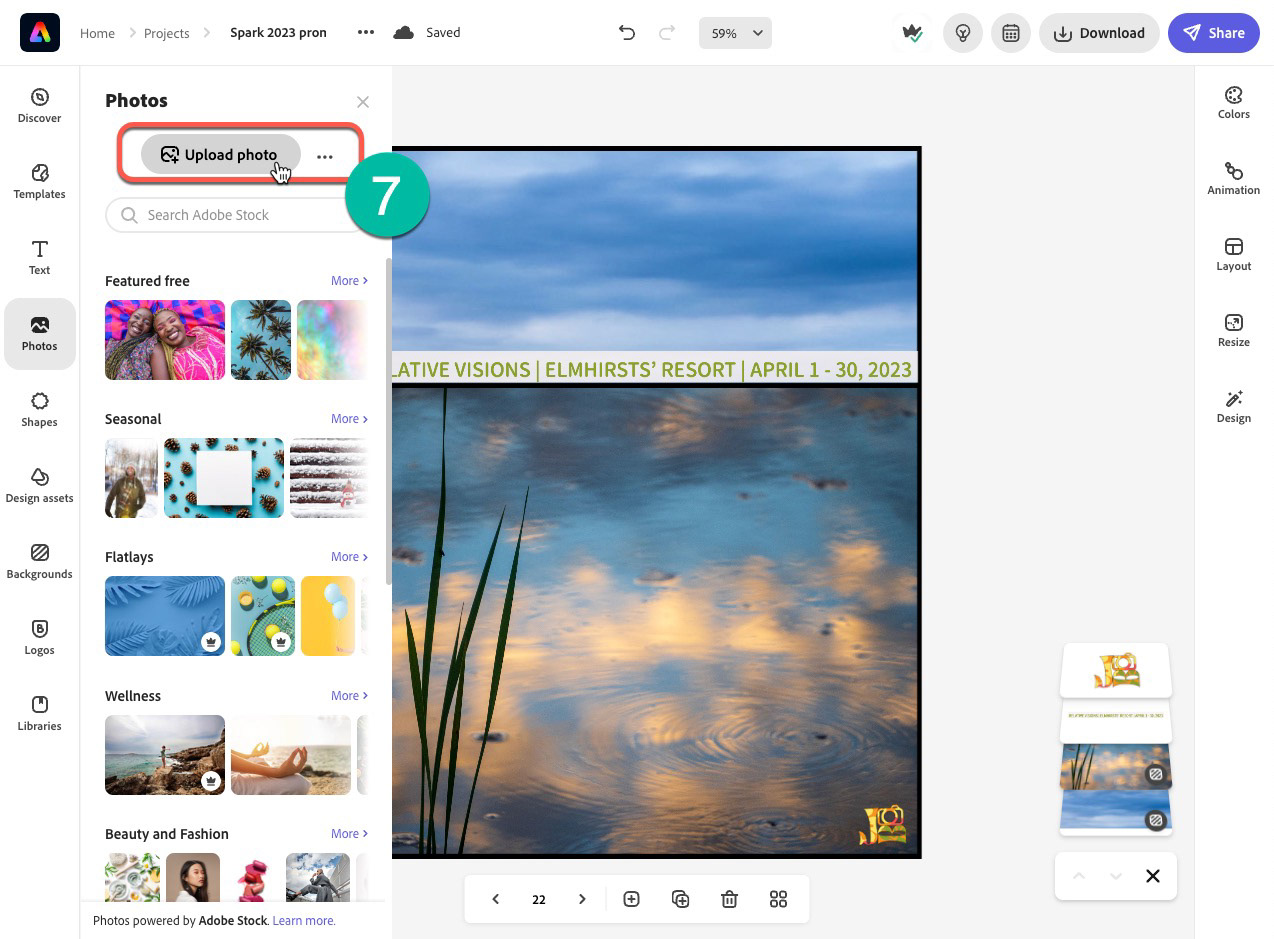Viewport: 1274px width, 939px height.
Task: Open the project three-dot menu beside title
Action: (366, 33)
